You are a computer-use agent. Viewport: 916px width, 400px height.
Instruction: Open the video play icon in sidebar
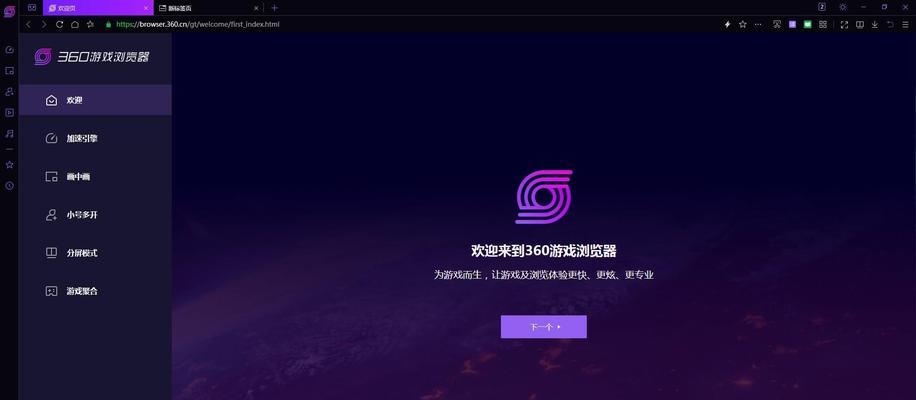tap(9, 113)
